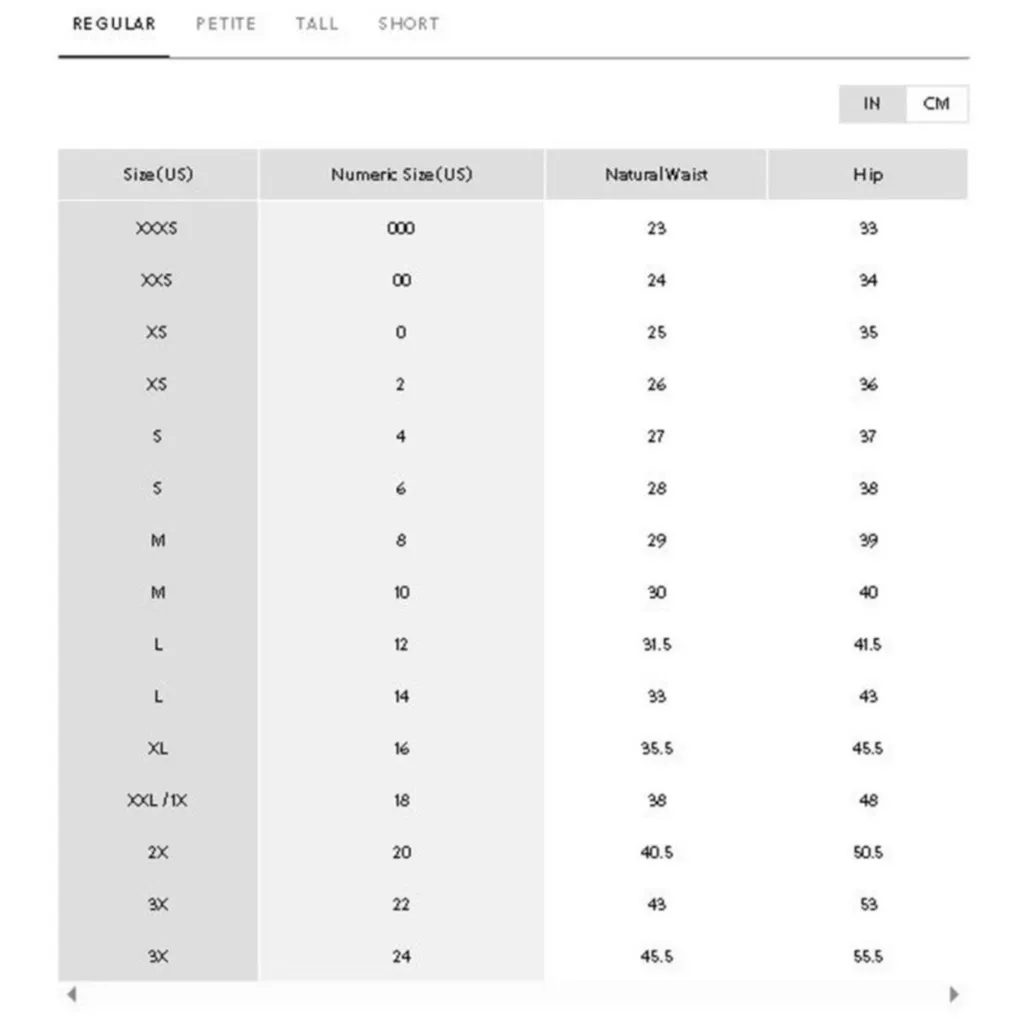Click the Natural Waist column header
This screenshot has width=1025, height=1025.
tap(656, 175)
